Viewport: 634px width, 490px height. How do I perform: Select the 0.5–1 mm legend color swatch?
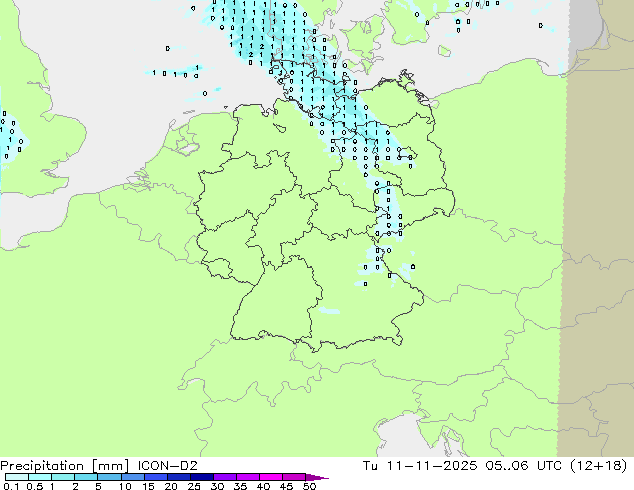40,477
